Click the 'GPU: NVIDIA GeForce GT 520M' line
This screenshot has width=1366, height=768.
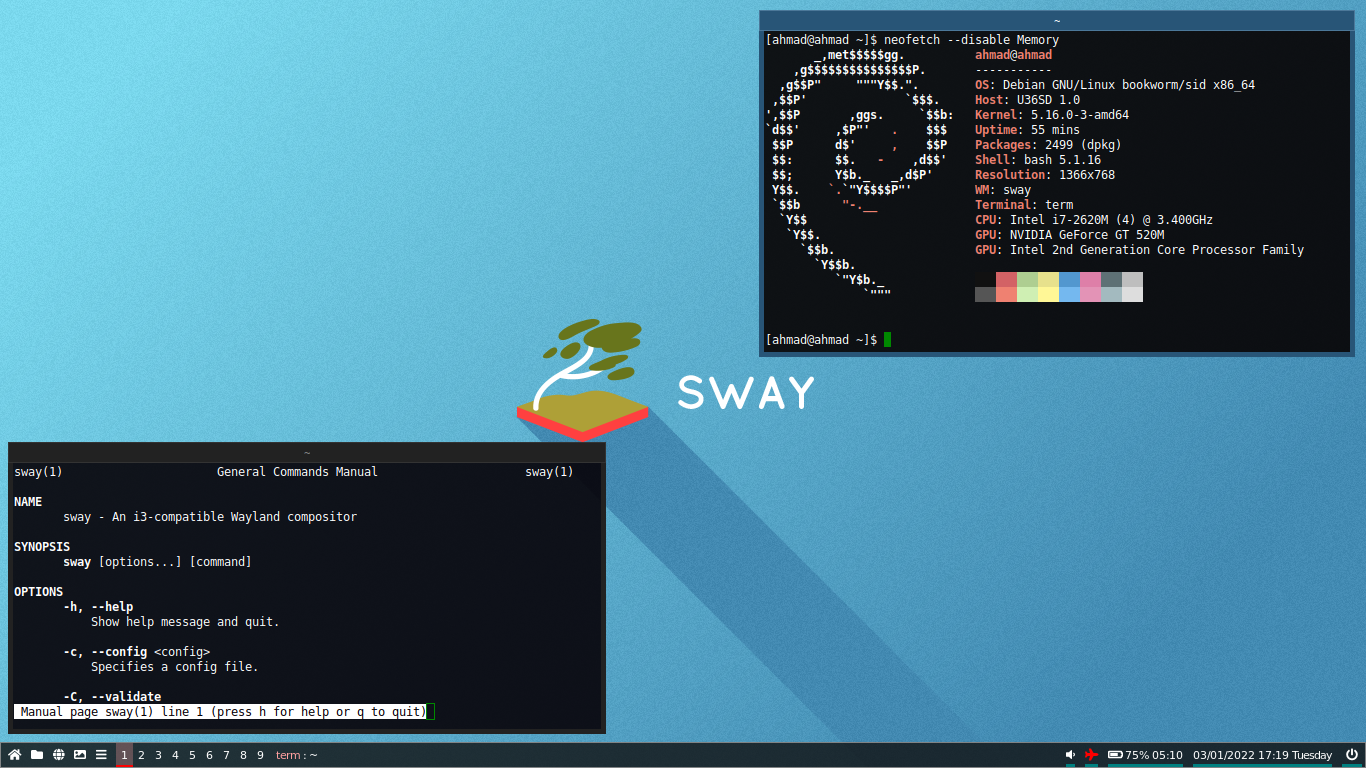point(1070,235)
